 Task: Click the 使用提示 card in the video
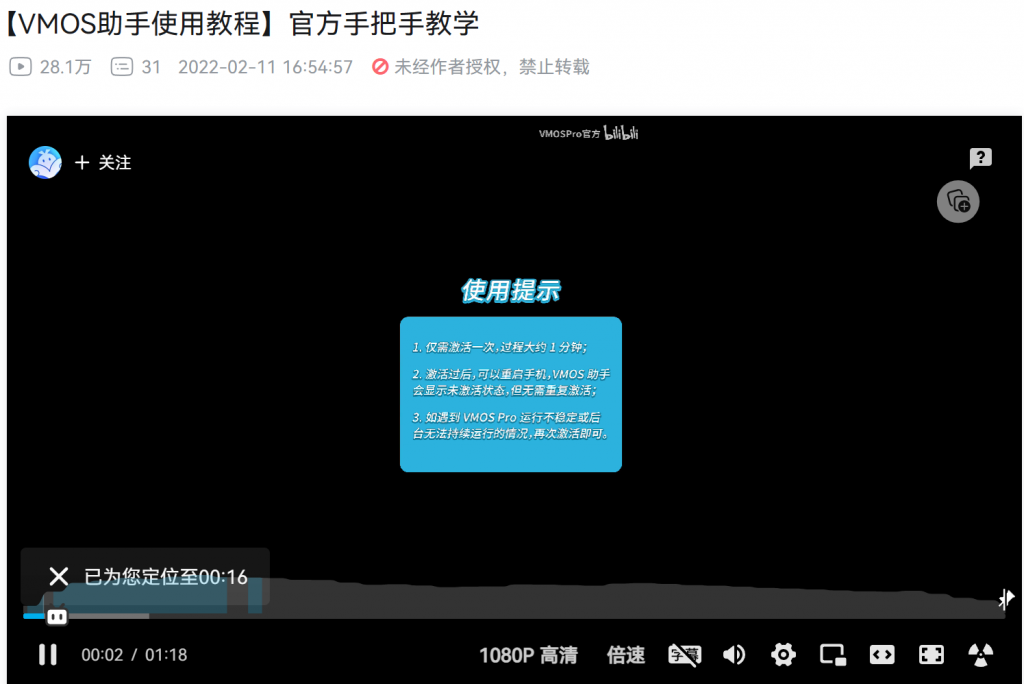point(511,393)
